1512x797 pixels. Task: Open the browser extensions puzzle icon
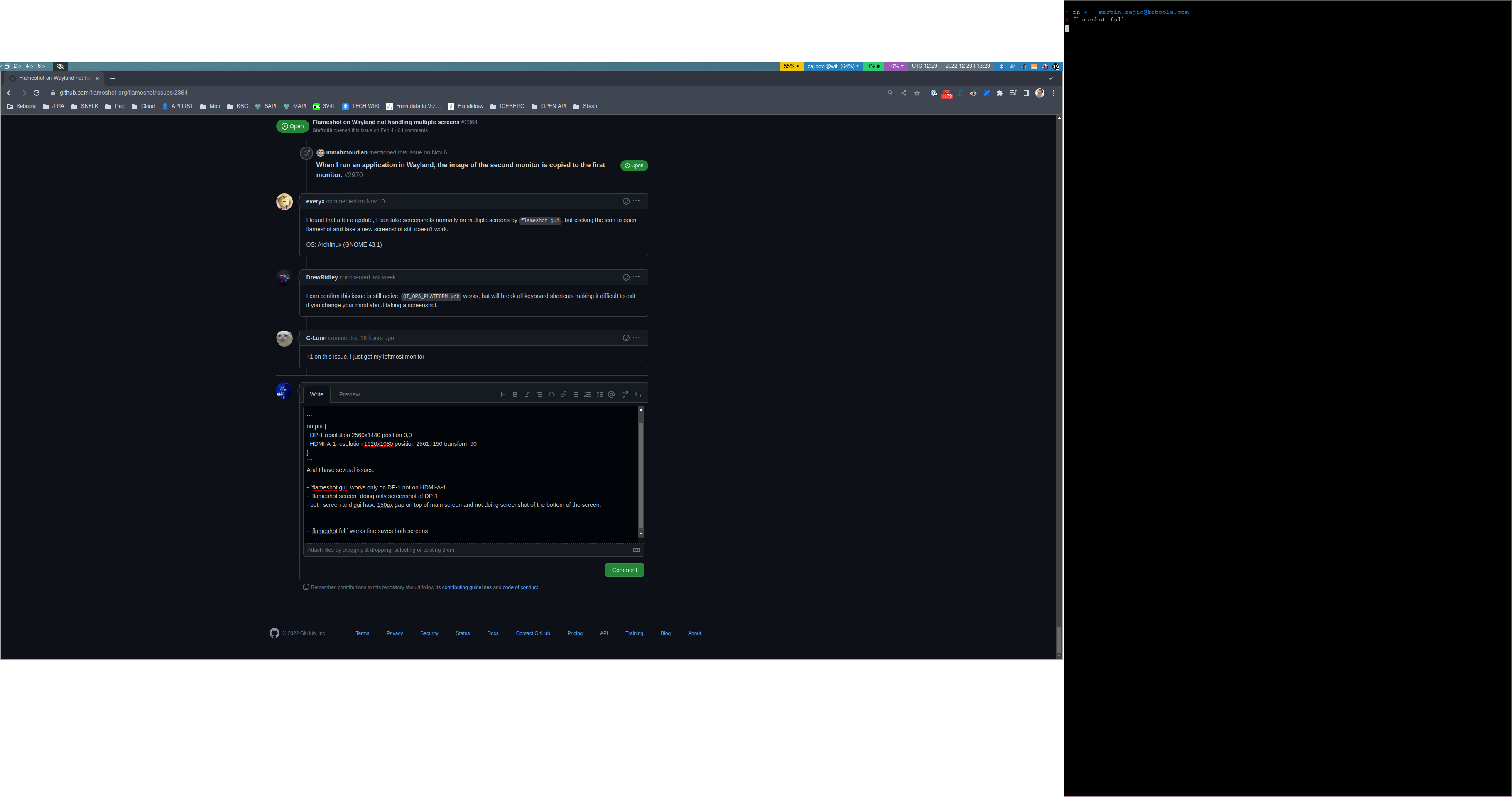click(1000, 93)
